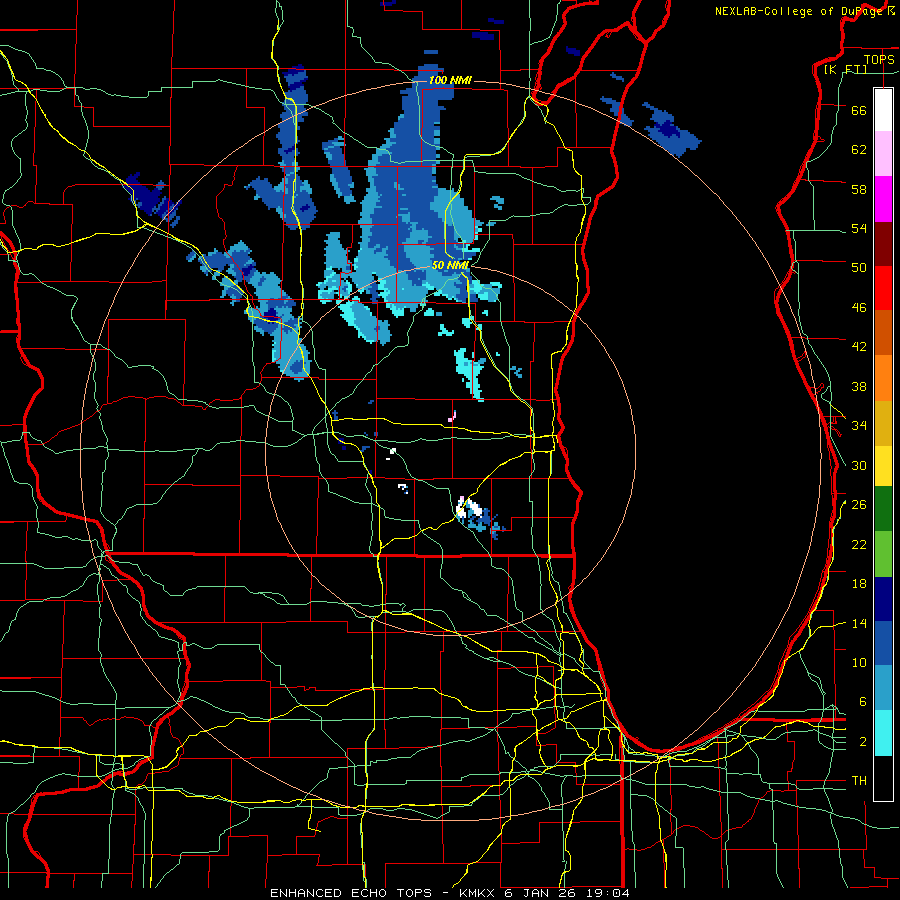Image resolution: width=900 pixels, height=900 pixels.
Task: Click the light green swatch between 18 and 22
Action: pos(883,554)
